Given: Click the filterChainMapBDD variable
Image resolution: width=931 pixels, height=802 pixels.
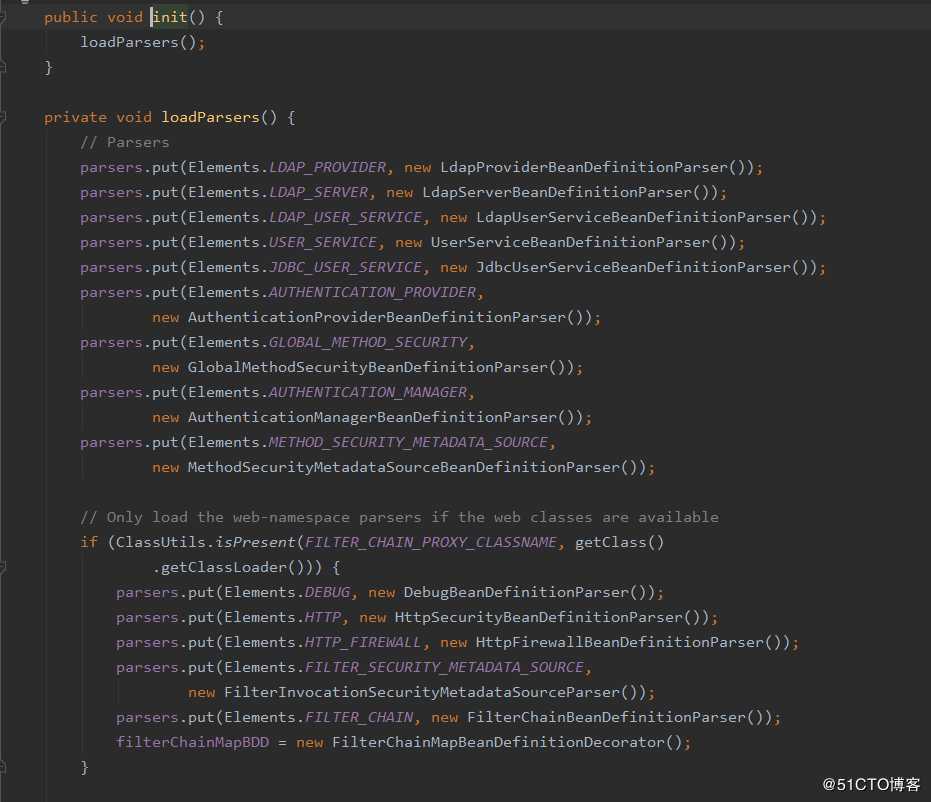Looking at the screenshot, I should [x=192, y=742].
